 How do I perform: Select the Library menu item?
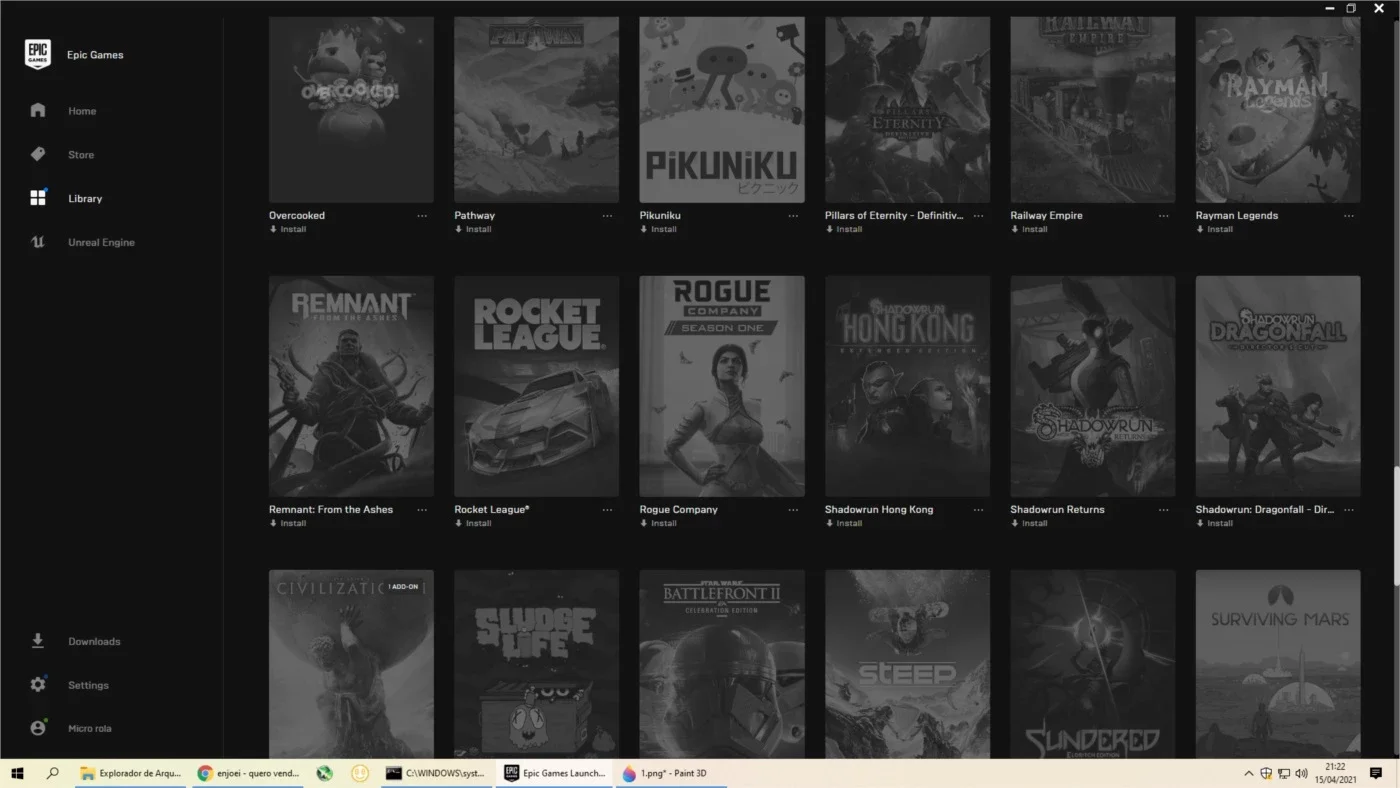pos(85,199)
